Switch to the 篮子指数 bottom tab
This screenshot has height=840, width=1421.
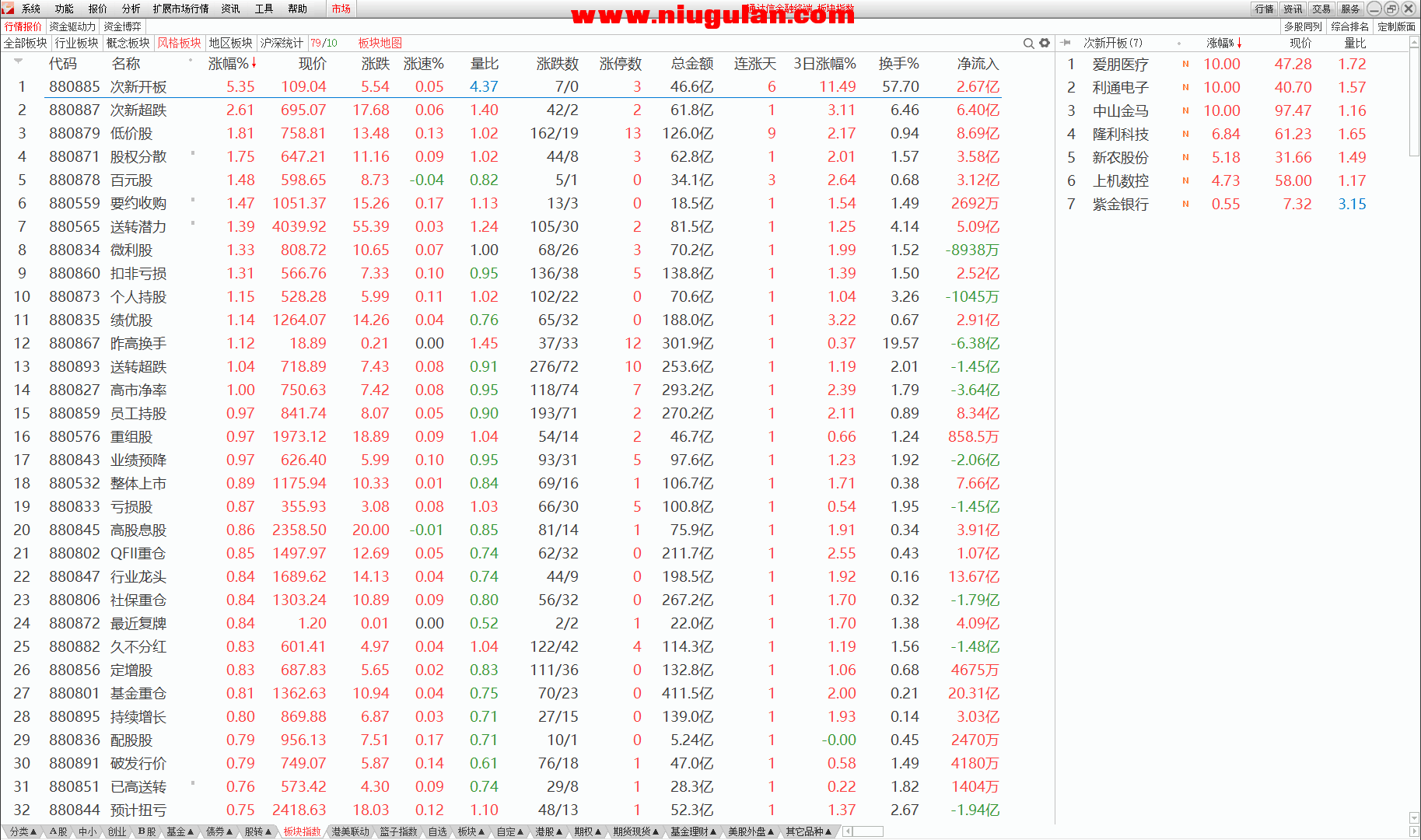[x=398, y=831]
